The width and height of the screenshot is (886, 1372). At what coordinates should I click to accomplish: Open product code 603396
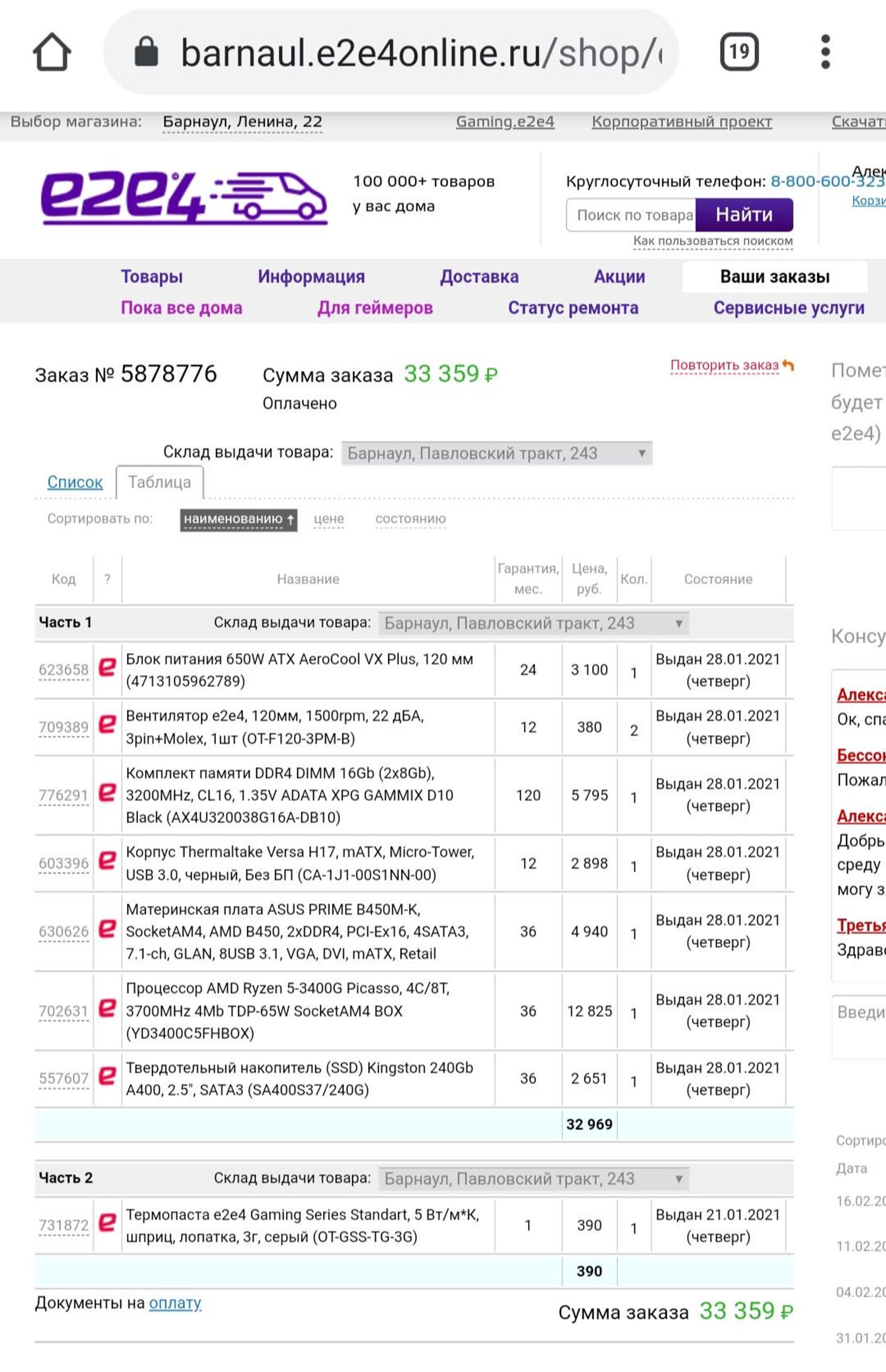click(x=63, y=863)
